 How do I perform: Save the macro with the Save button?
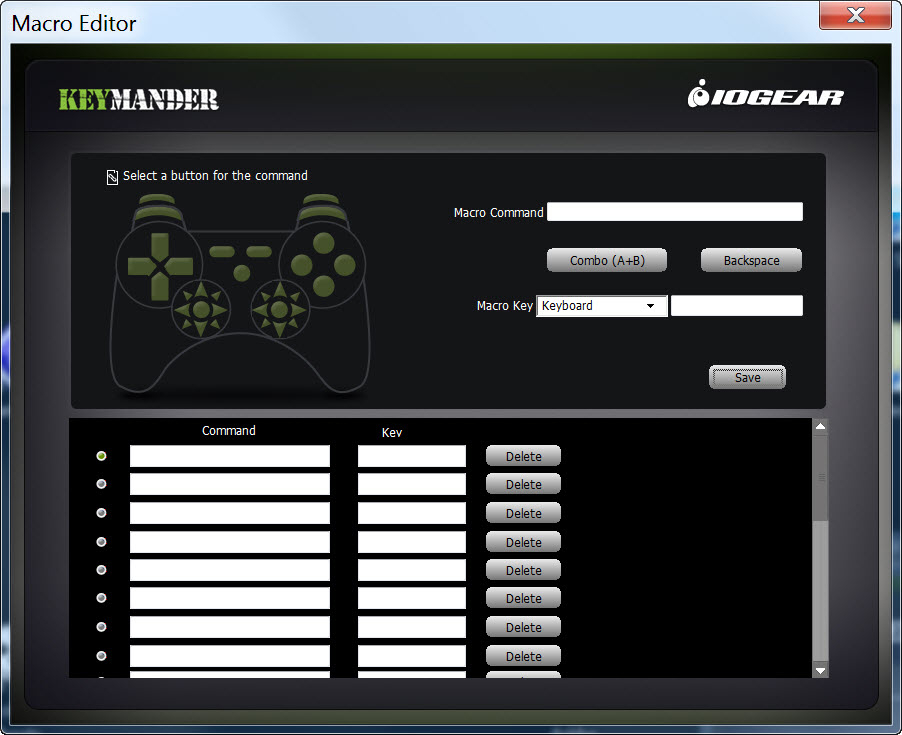[x=747, y=377]
